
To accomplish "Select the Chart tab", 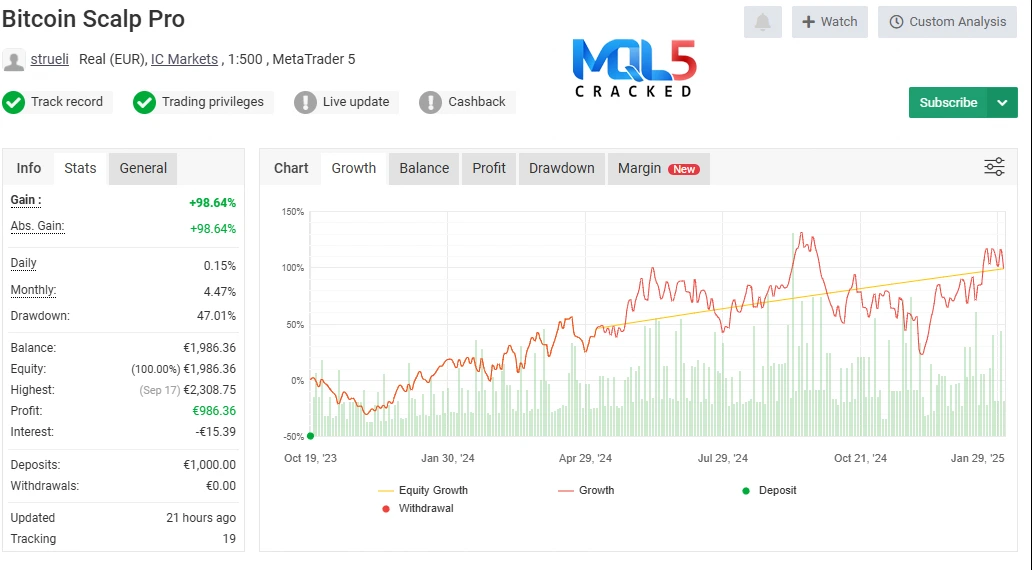I will click(x=291, y=168).
